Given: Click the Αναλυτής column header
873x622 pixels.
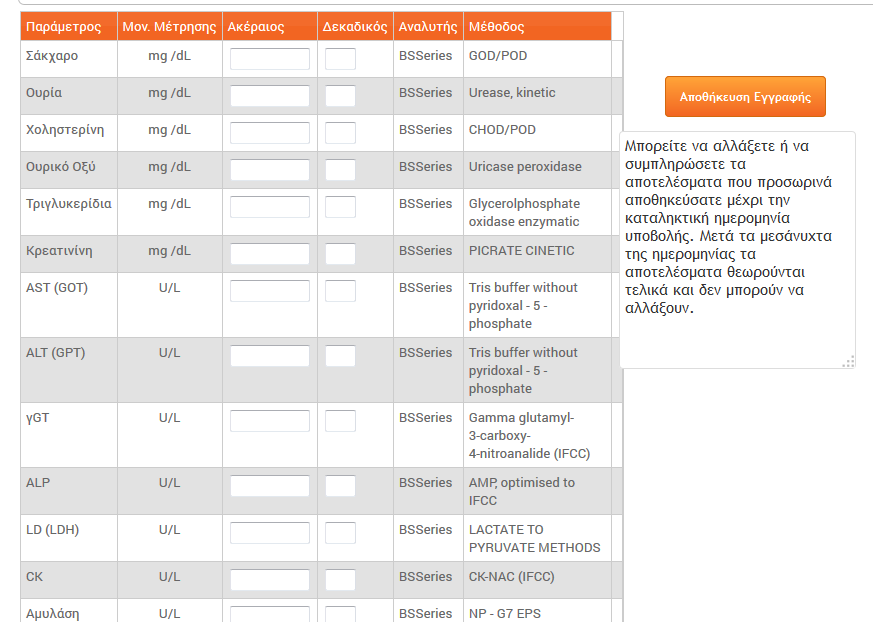Looking at the screenshot, I should [428, 26].
